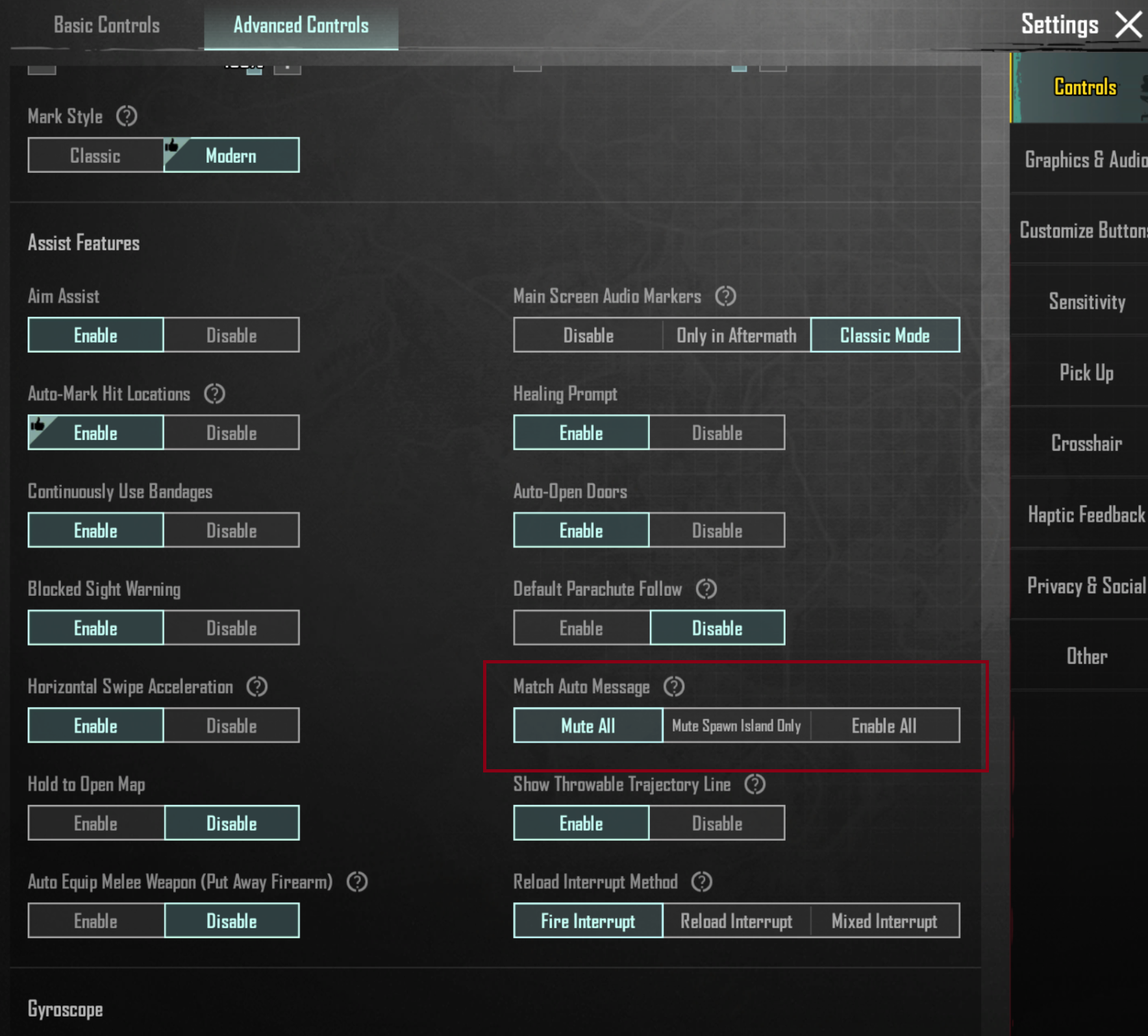
Task: Enable Auto Equip Melee Weapon
Action: [x=95, y=920]
